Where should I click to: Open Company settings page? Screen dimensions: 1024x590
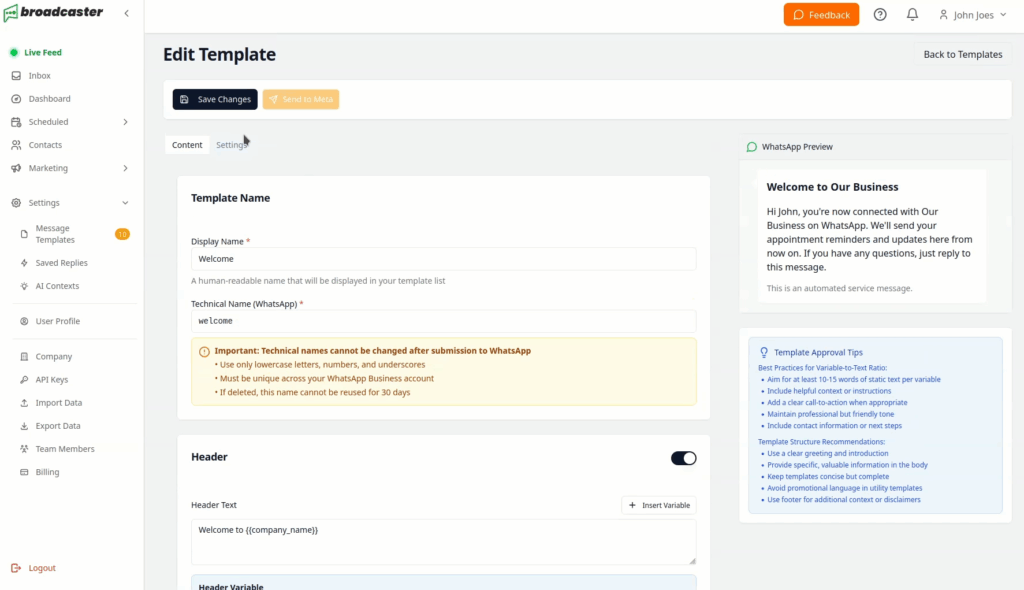click(x=54, y=357)
